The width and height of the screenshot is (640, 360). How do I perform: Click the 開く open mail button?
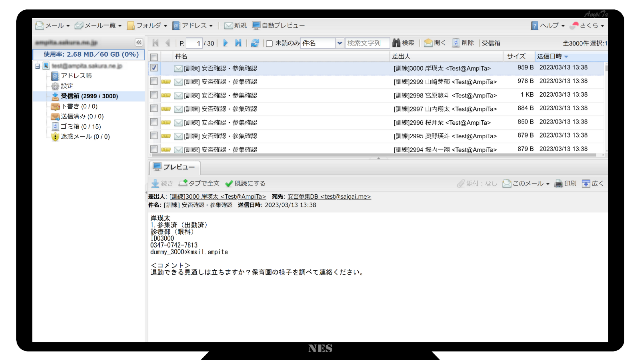coord(435,43)
